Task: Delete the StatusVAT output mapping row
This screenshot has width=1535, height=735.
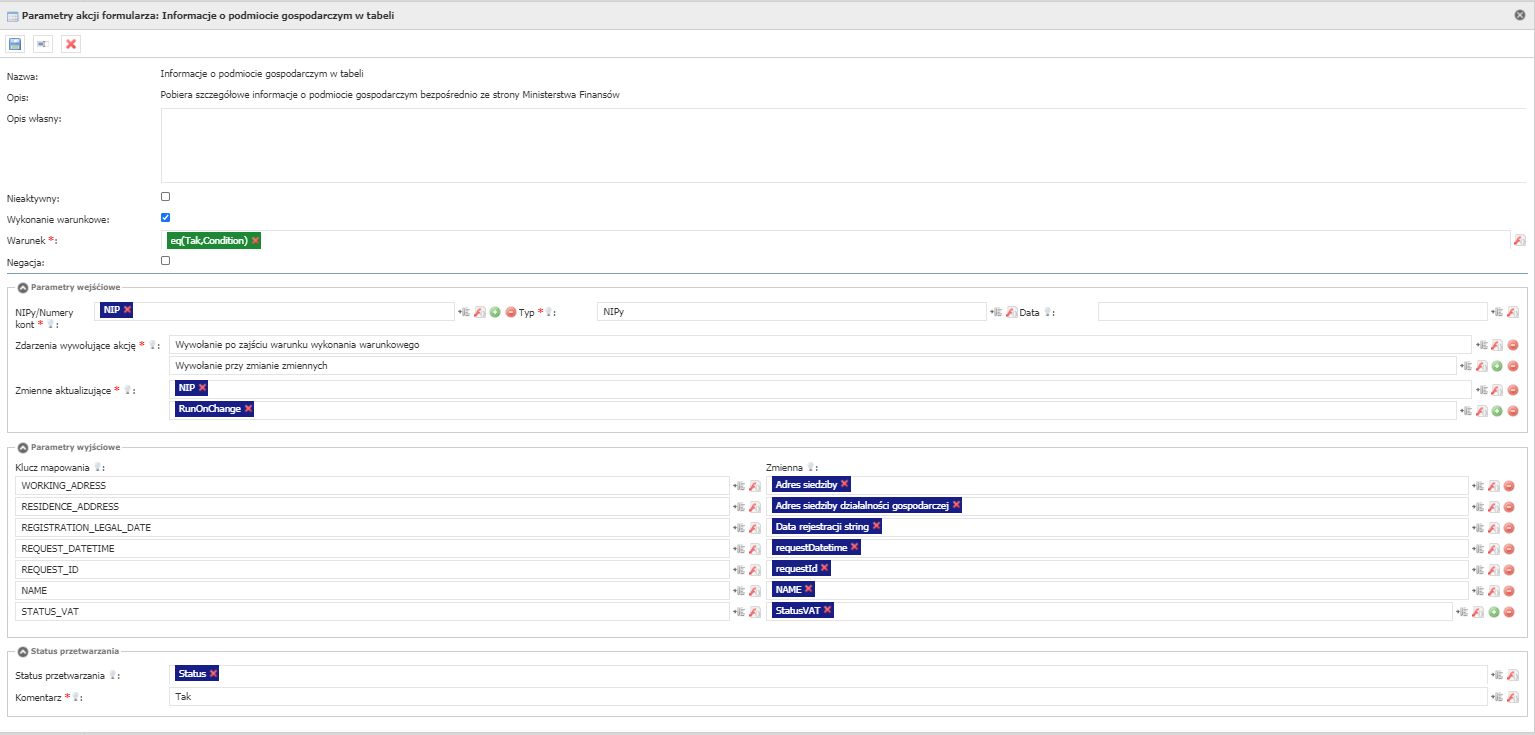Action: coord(1509,611)
